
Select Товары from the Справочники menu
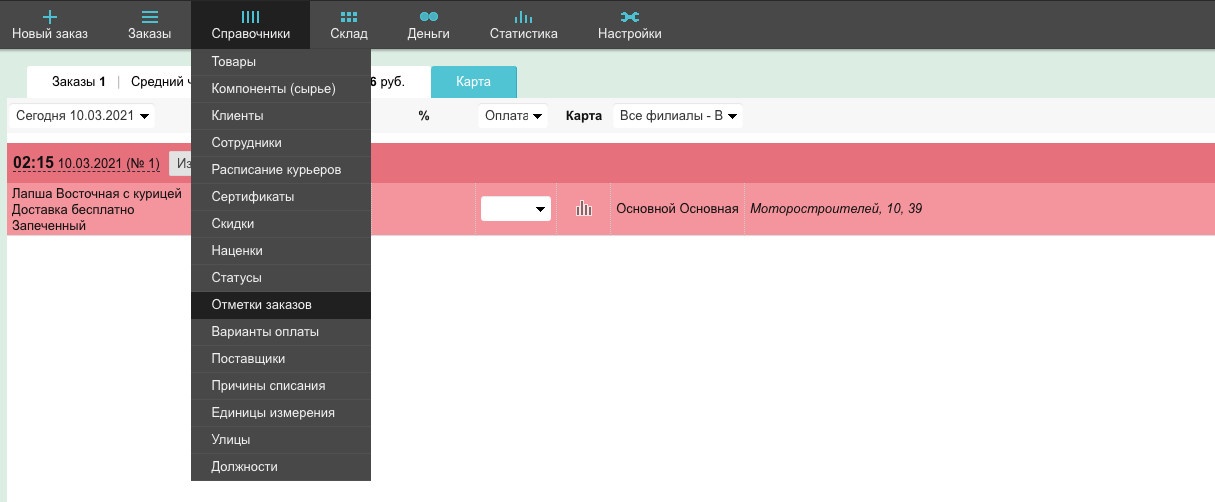(x=234, y=62)
